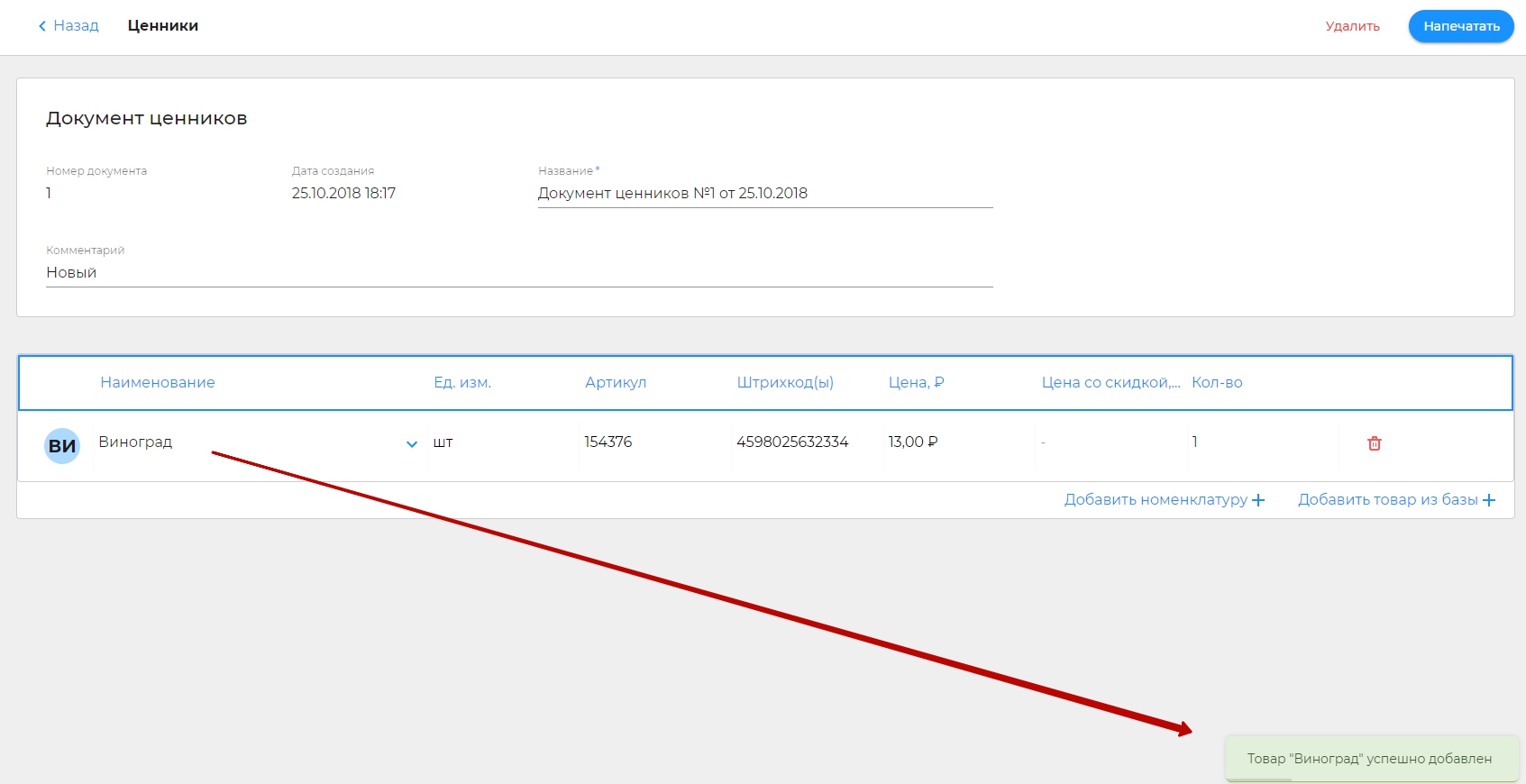Screen dimensions: 1526x784
Task: Dismiss the Товар Виноград успешно добавлен notification
Action: pyautogui.click(x=1372, y=759)
